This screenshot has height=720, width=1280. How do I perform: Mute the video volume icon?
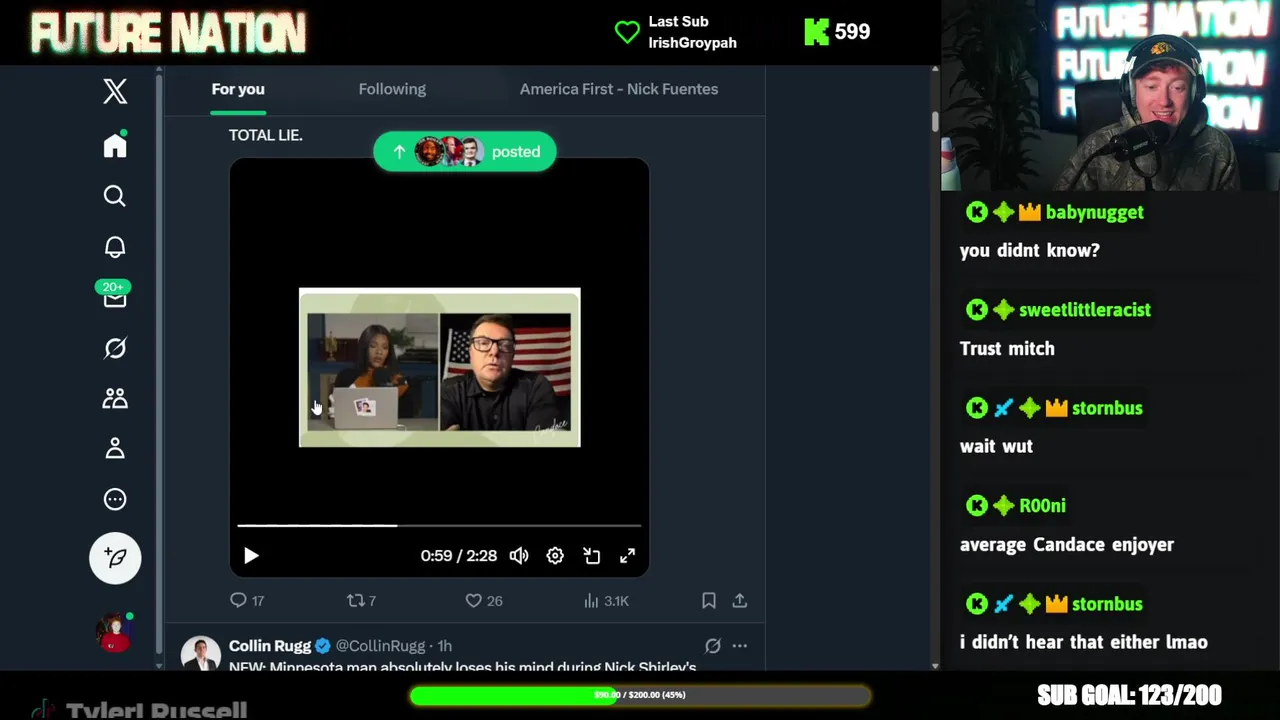pyautogui.click(x=519, y=556)
